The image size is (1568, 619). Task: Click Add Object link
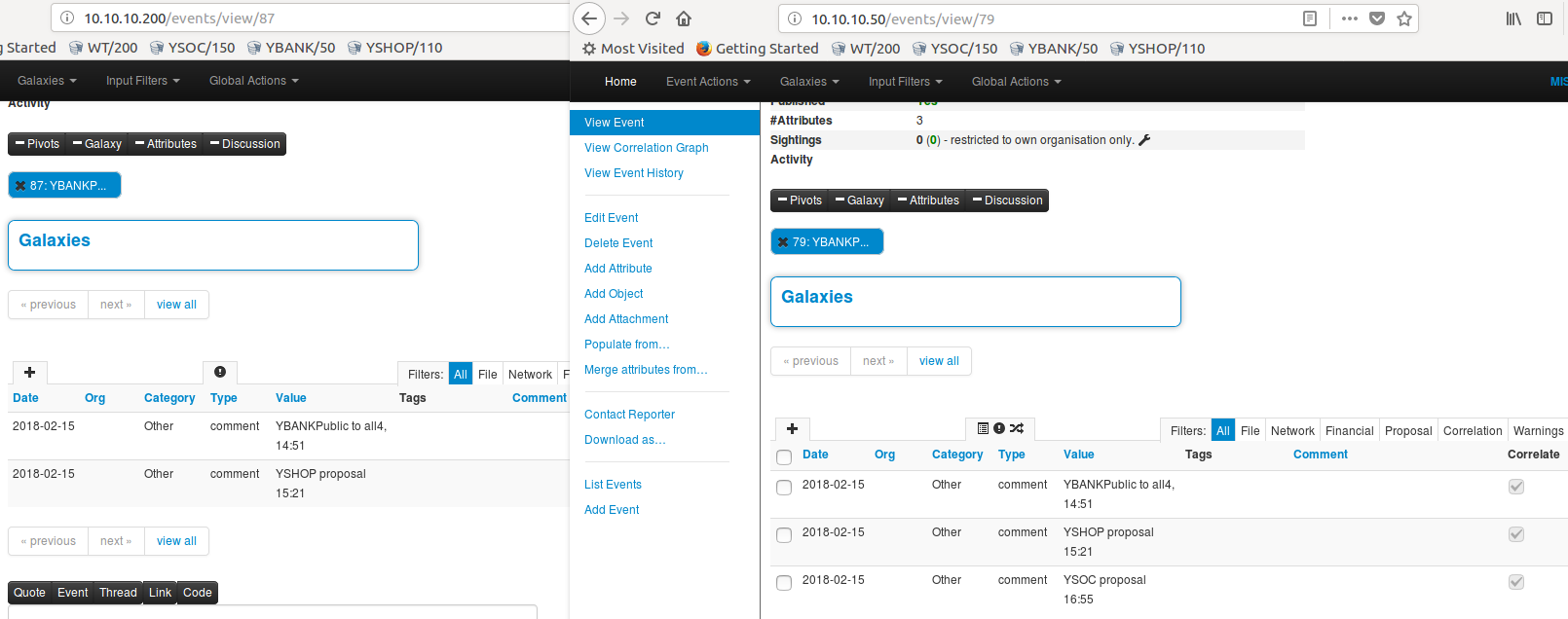(614, 294)
